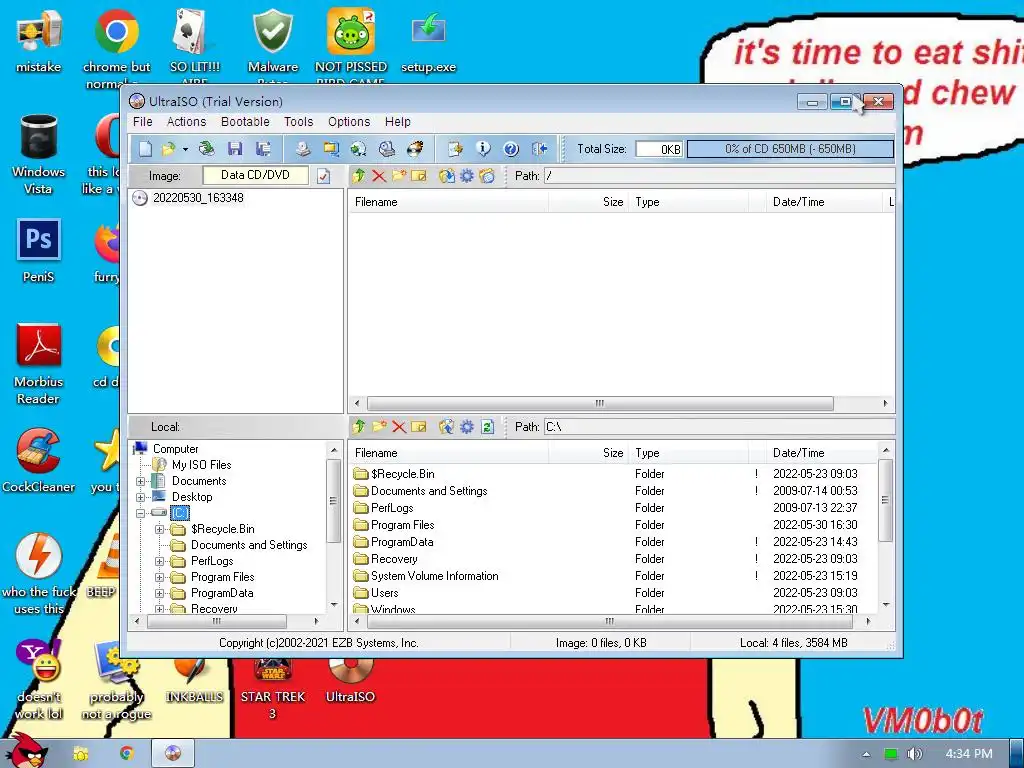Click red Delete X in local toolbar

[399, 426]
